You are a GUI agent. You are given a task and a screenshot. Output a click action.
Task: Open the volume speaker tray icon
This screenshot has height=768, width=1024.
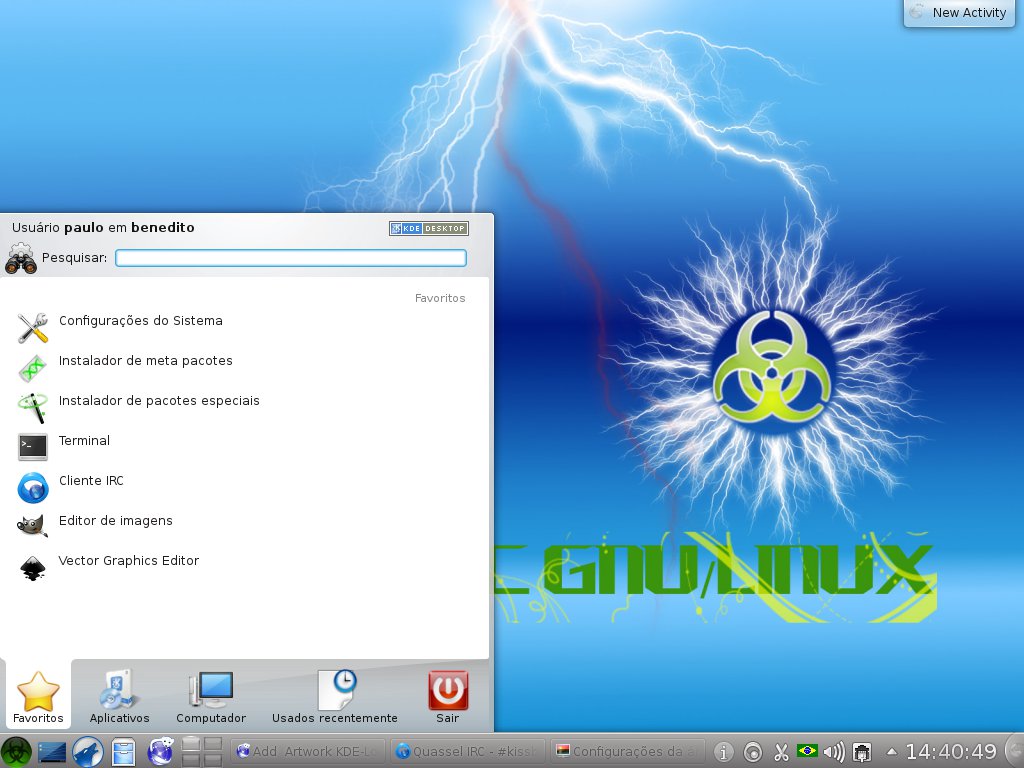pyautogui.click(x=834, y=752)
